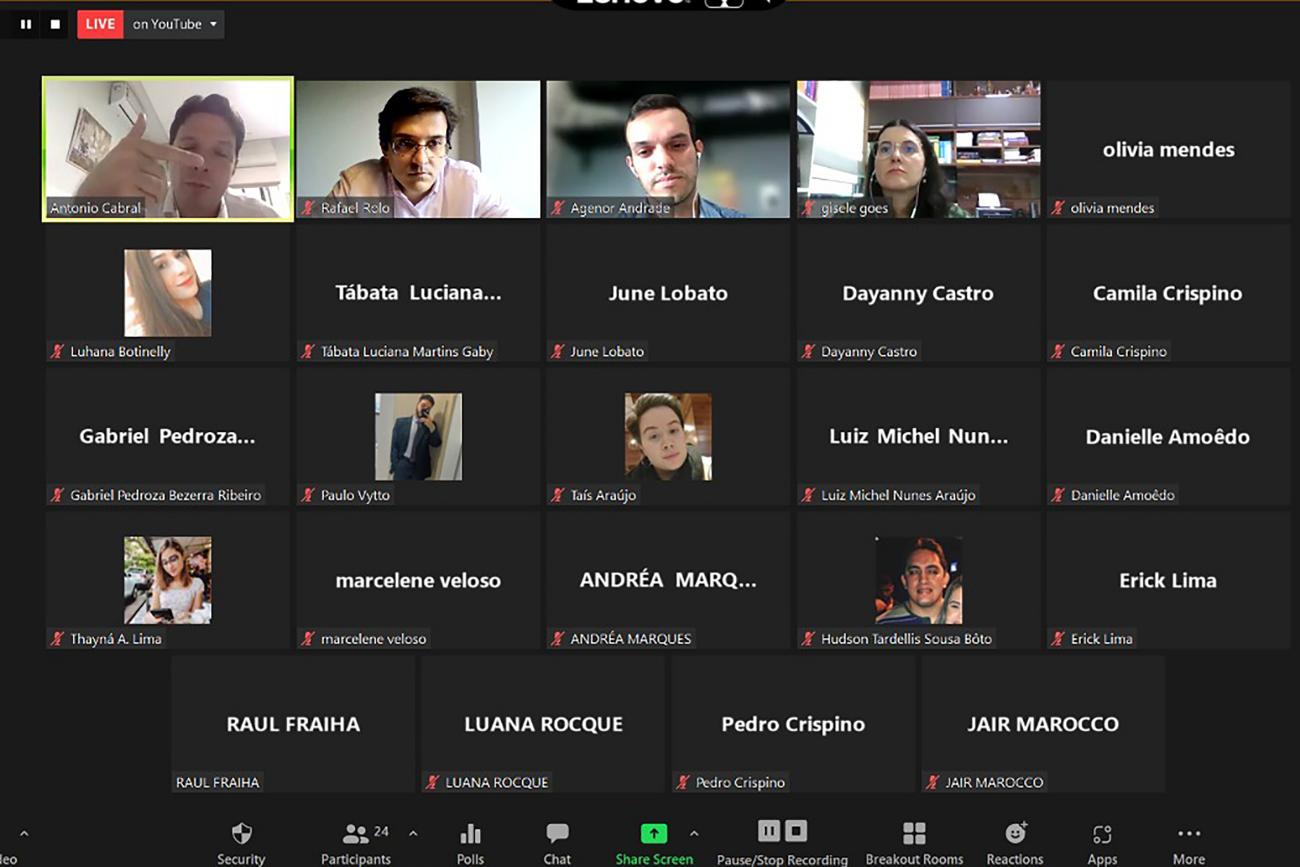Open the Reactions smiley icon
The height and width of the screenshot is (867, 1300).
[1015, 833]
